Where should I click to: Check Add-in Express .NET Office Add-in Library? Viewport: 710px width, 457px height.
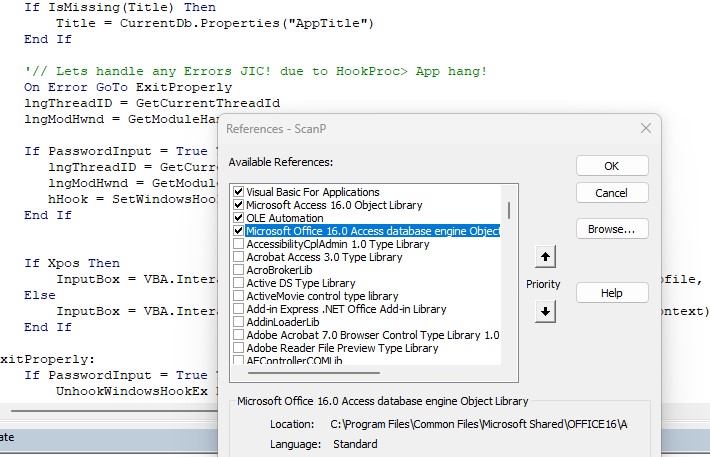[x=239, y=309]
